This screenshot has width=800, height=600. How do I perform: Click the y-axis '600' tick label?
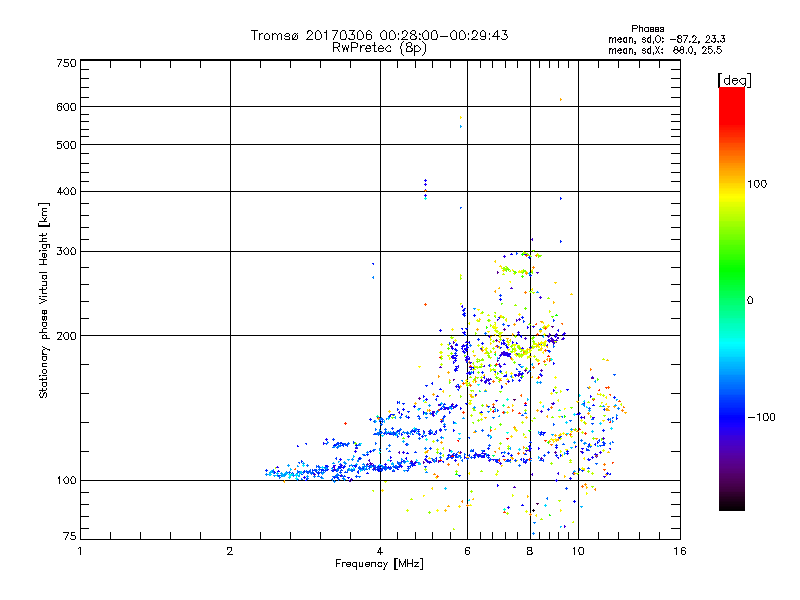66,107
